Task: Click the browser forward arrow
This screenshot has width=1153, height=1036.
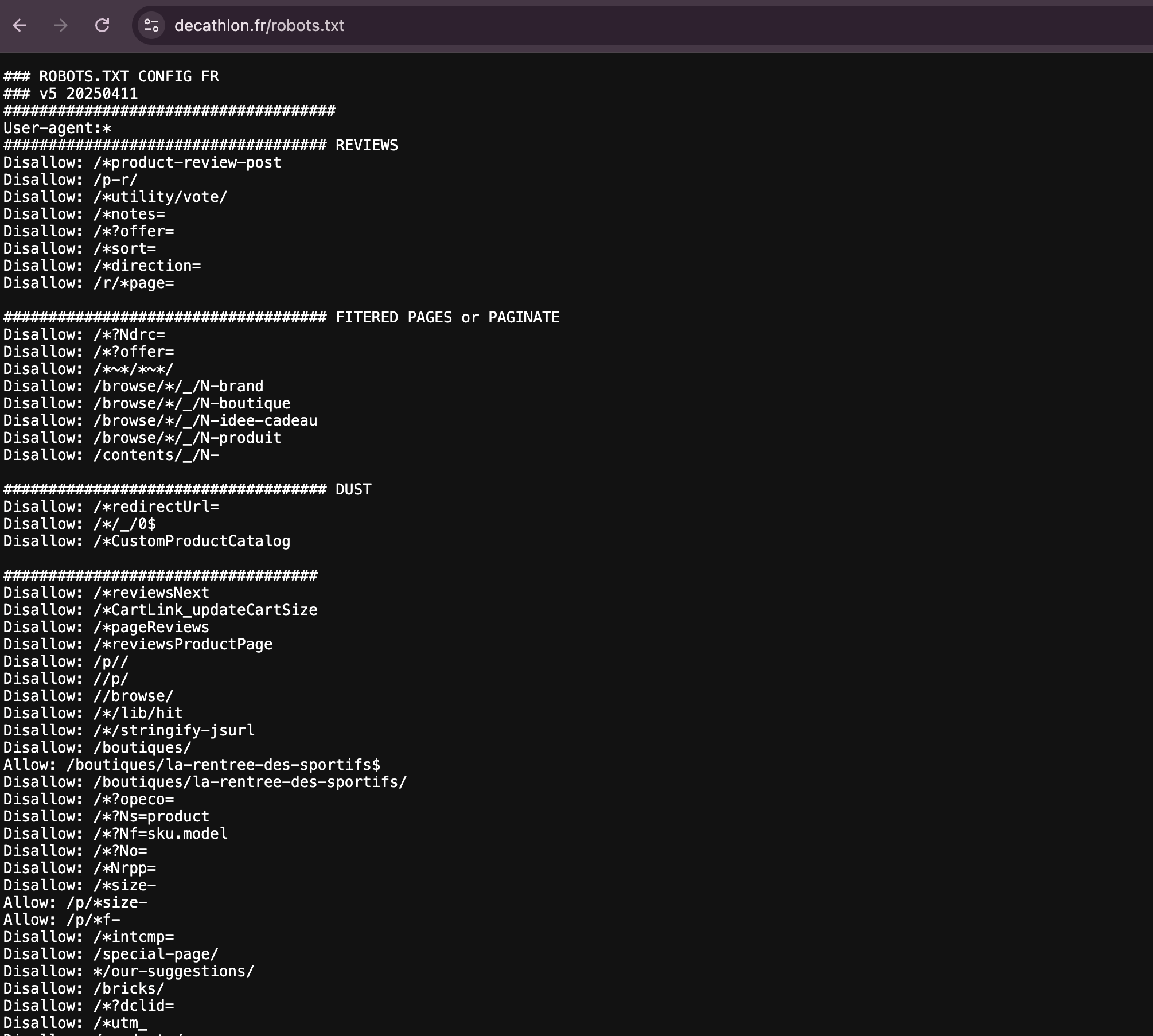Action: pos(61,25)
